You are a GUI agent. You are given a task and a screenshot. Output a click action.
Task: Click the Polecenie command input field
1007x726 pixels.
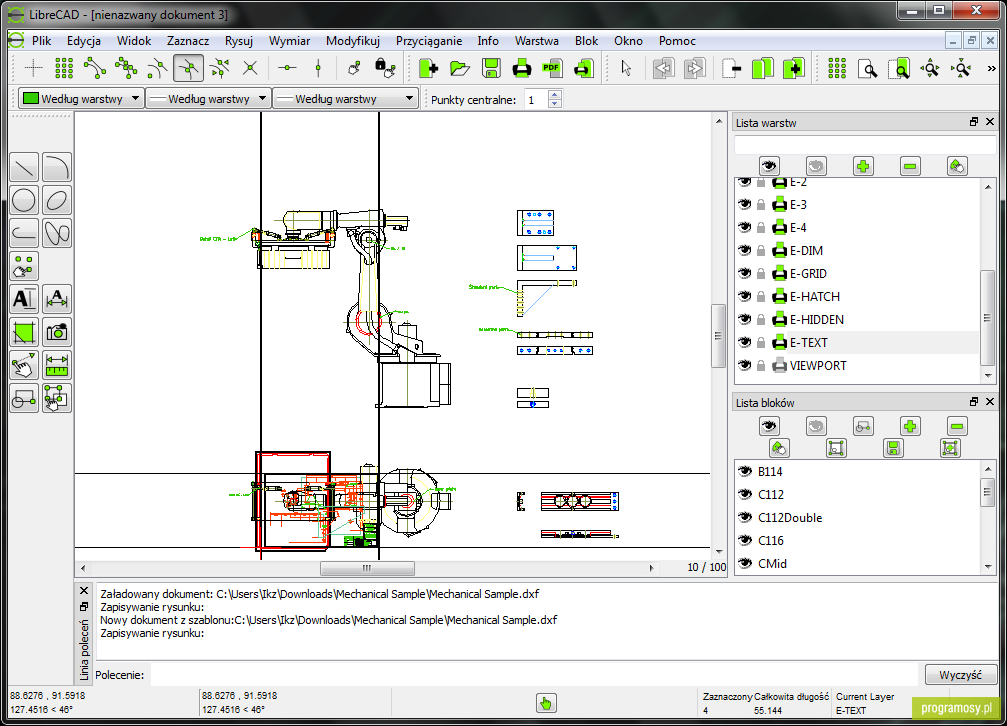click(535, 675)
